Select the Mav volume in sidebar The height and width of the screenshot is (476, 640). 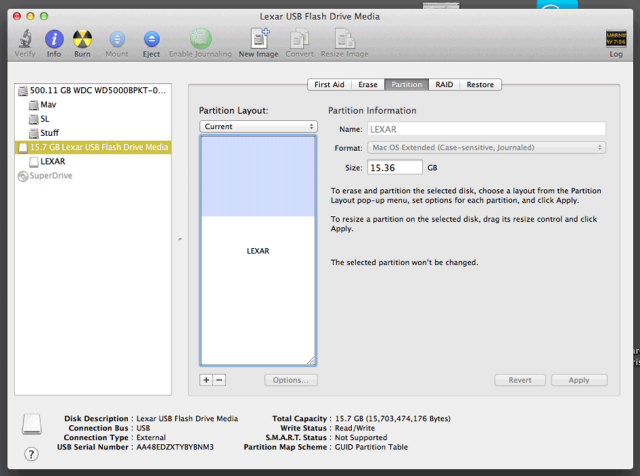[93, 105]
